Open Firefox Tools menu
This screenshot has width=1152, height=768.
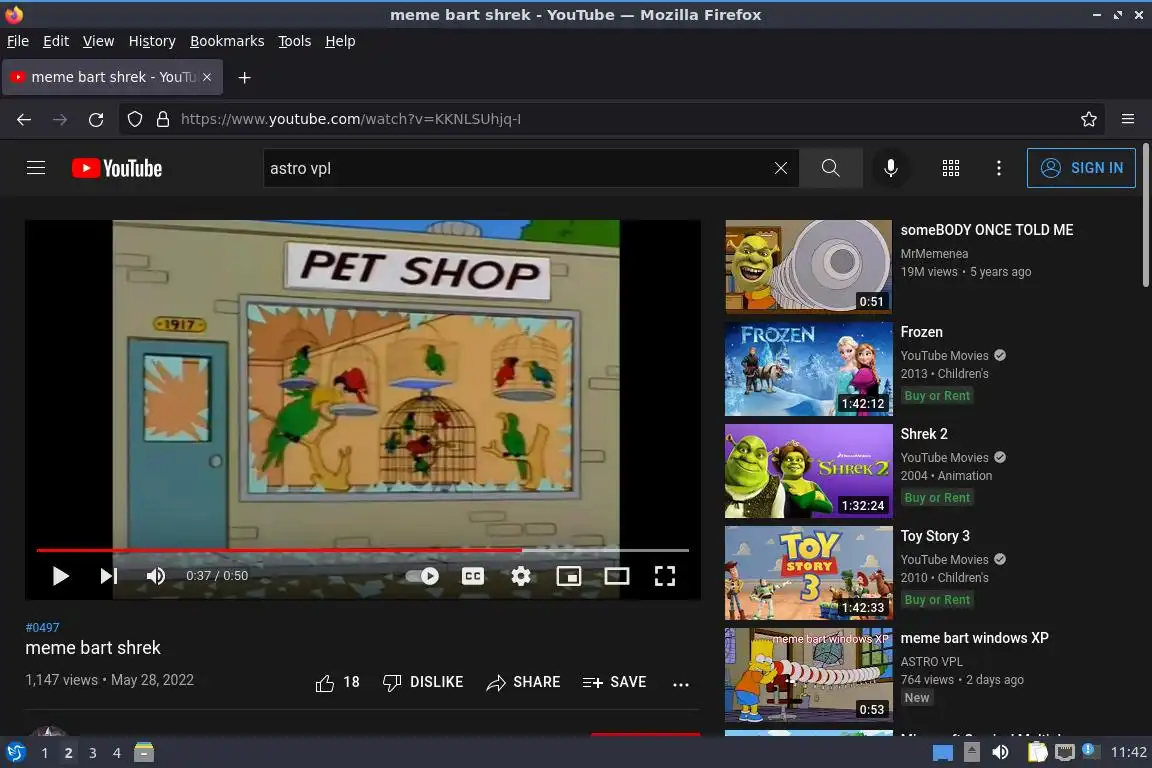pos(295,41)
